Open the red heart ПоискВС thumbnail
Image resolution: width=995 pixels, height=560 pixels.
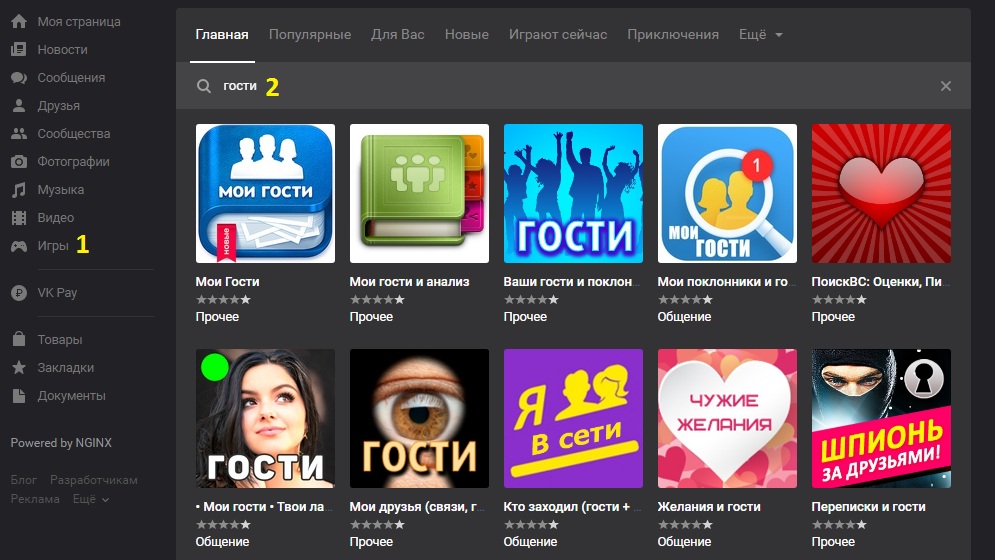[881, 193]
